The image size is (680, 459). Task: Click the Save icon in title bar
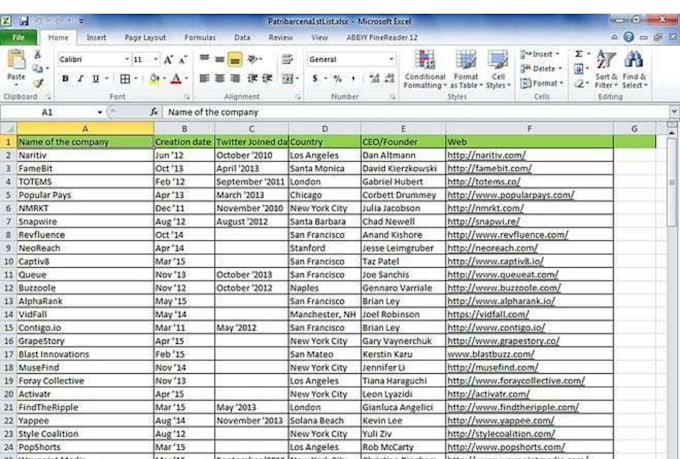tap(24, 20)
